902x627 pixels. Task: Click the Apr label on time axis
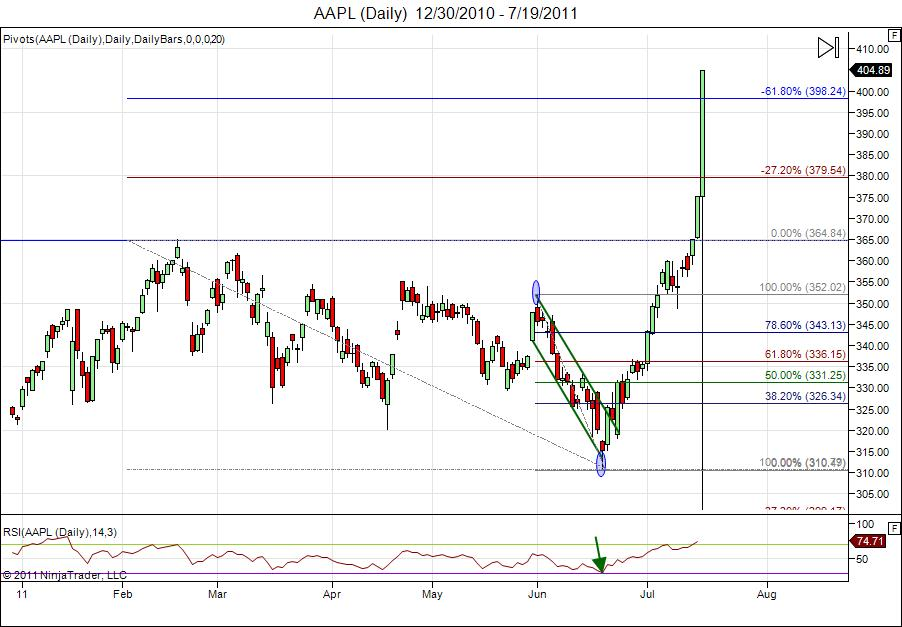click(x=332, y=594)
